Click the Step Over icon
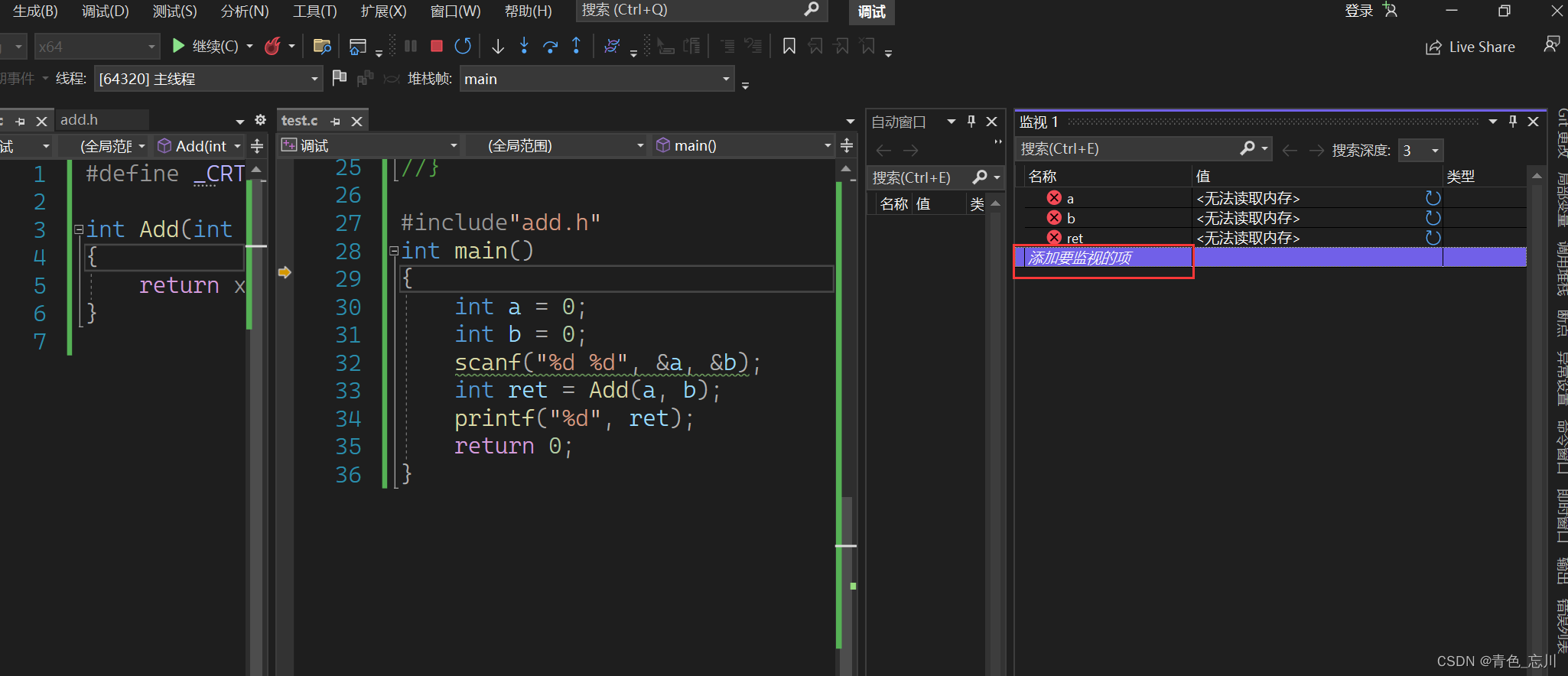This screenshot has height=676, width=1568. coord(550,47)
